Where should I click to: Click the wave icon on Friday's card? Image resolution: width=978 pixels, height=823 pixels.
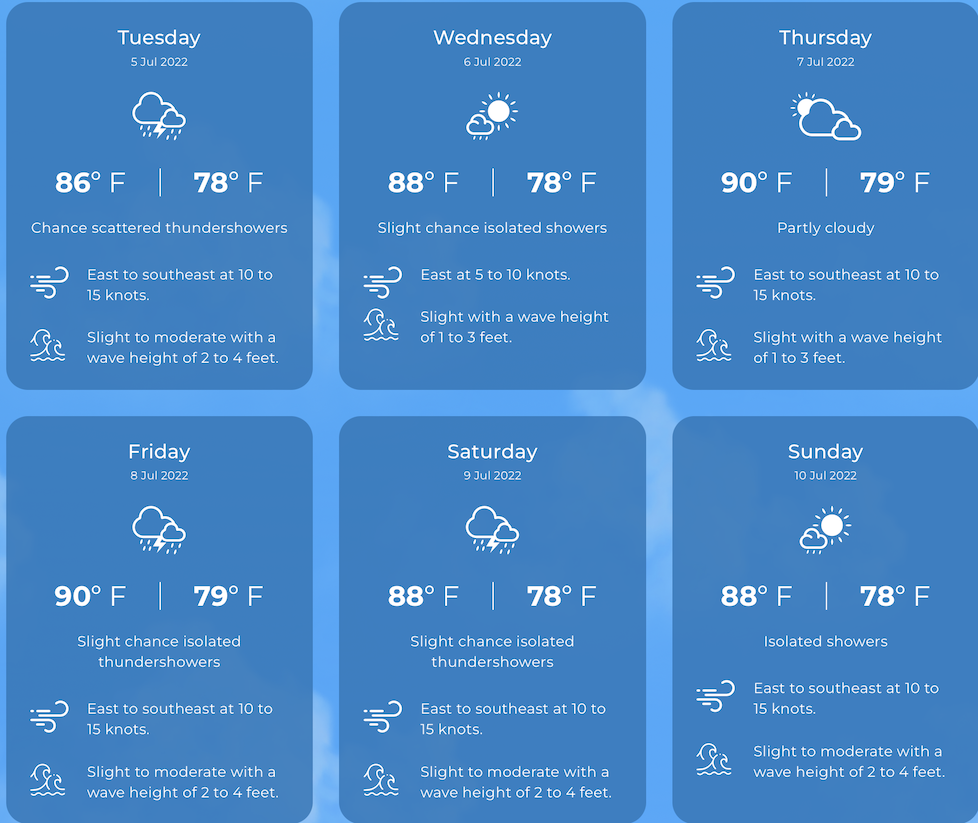pyautogui.click(x=49, y=781)
